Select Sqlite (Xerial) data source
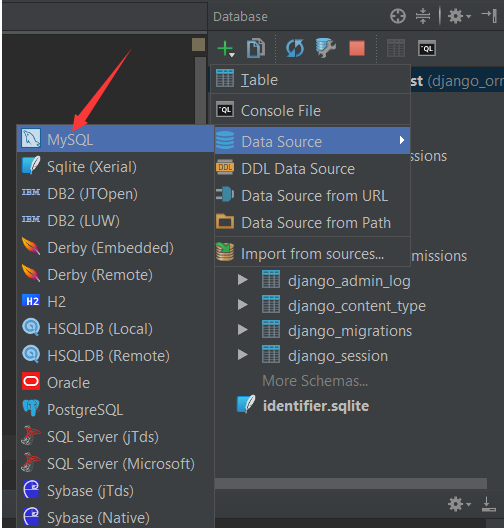Viewport: 504px width, 529px height. click(x=115, y=167)
